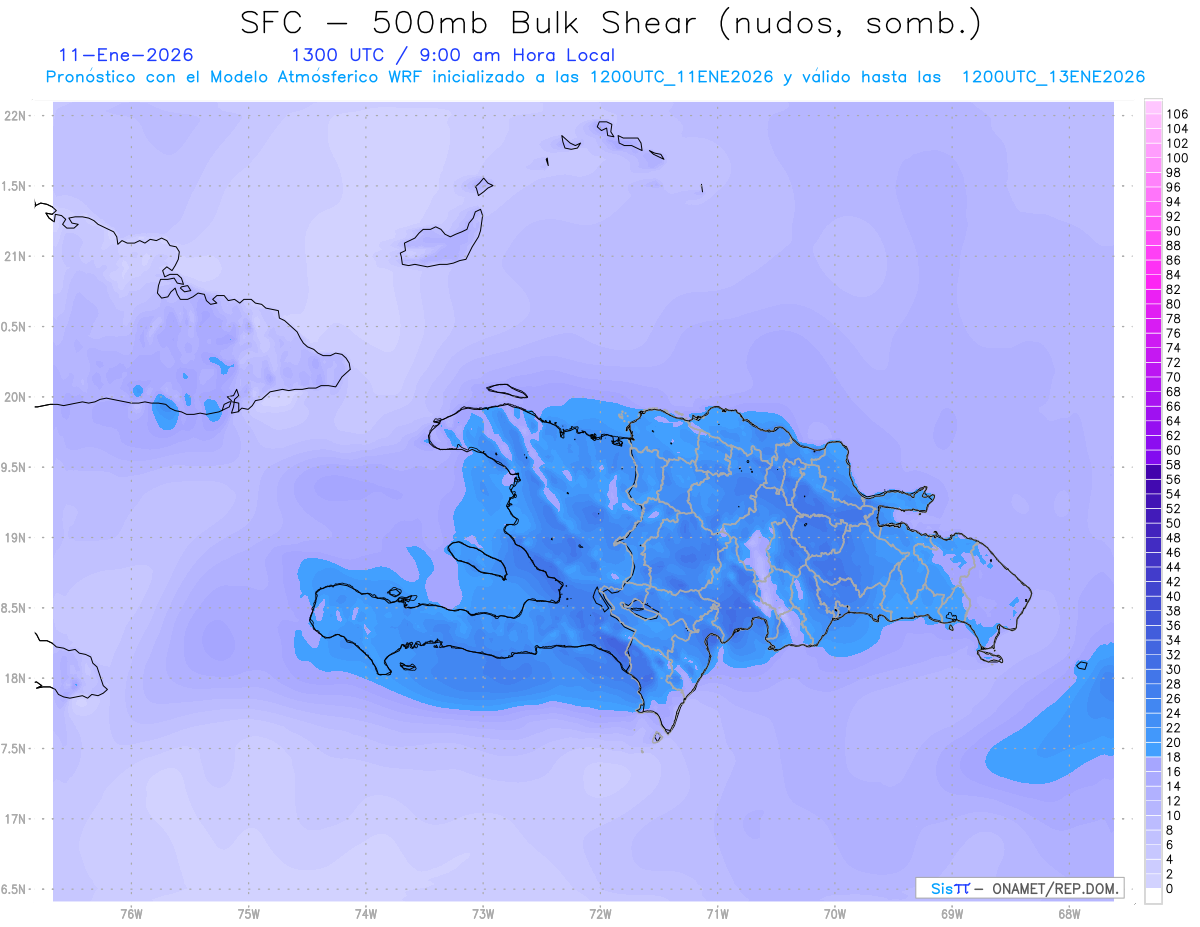Viewport: 1200px width, 927px height.
Task: Click the "100" value on color scale
Action: [1177, 158]
